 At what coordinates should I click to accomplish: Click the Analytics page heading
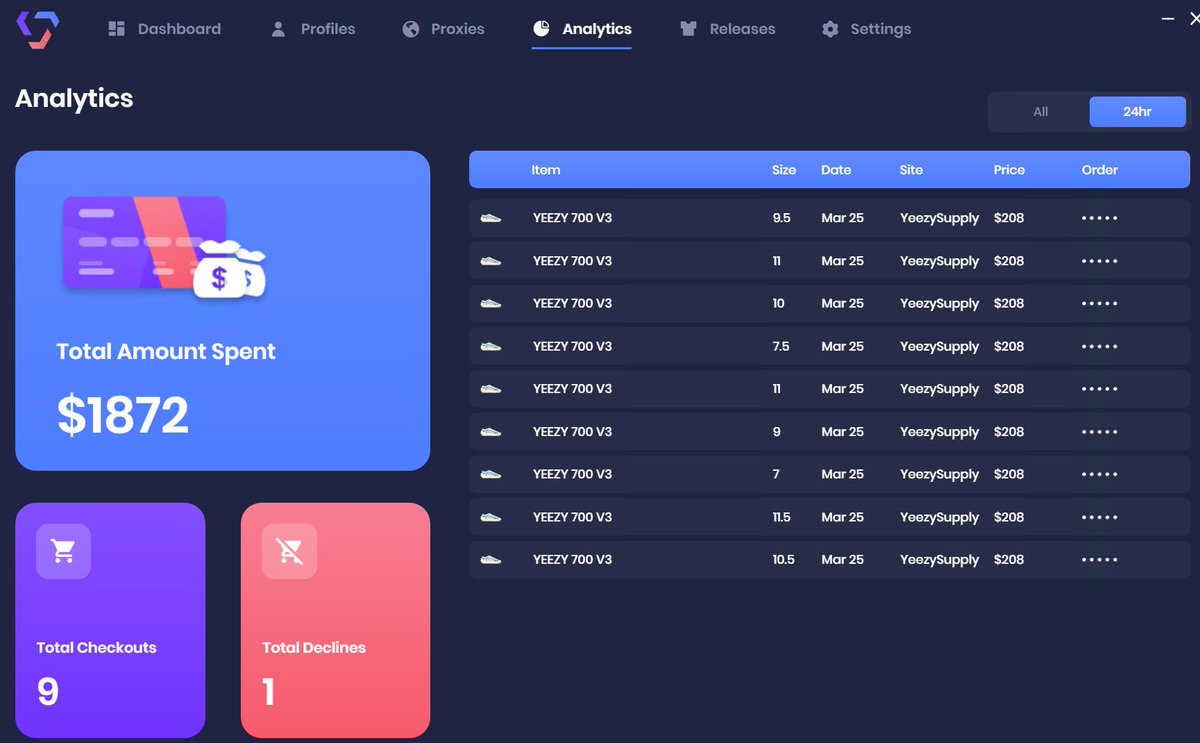[x=74, y=98]
